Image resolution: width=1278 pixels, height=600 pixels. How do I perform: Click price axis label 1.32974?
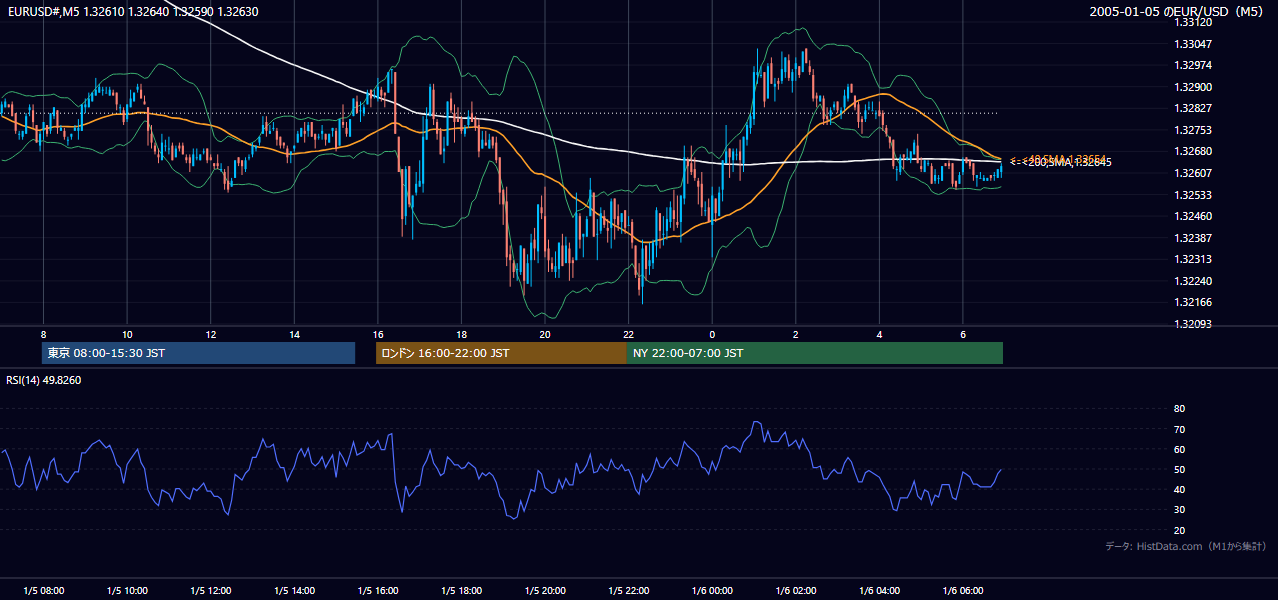(x=1193, y=65)
